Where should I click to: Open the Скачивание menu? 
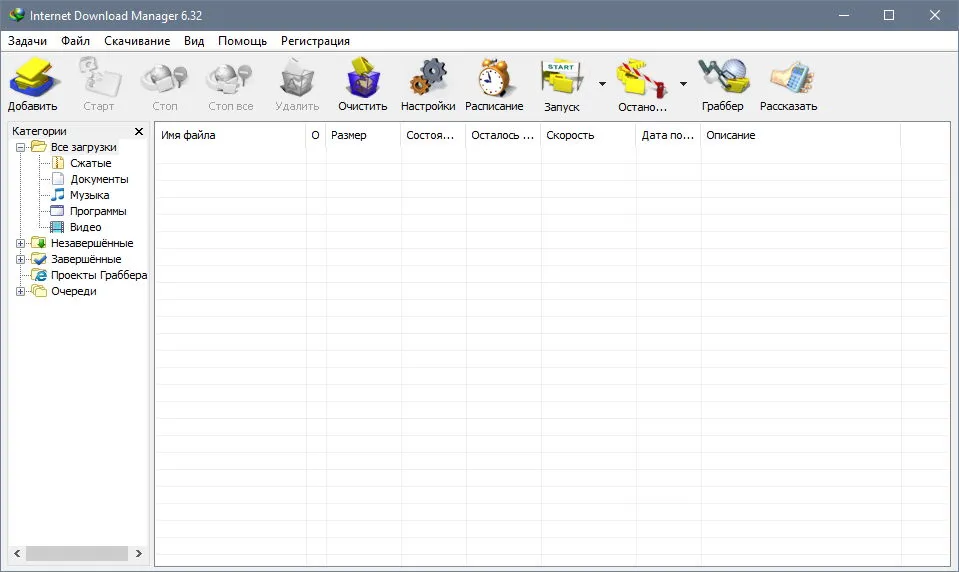pyautogui.click(x=137, y=41)
